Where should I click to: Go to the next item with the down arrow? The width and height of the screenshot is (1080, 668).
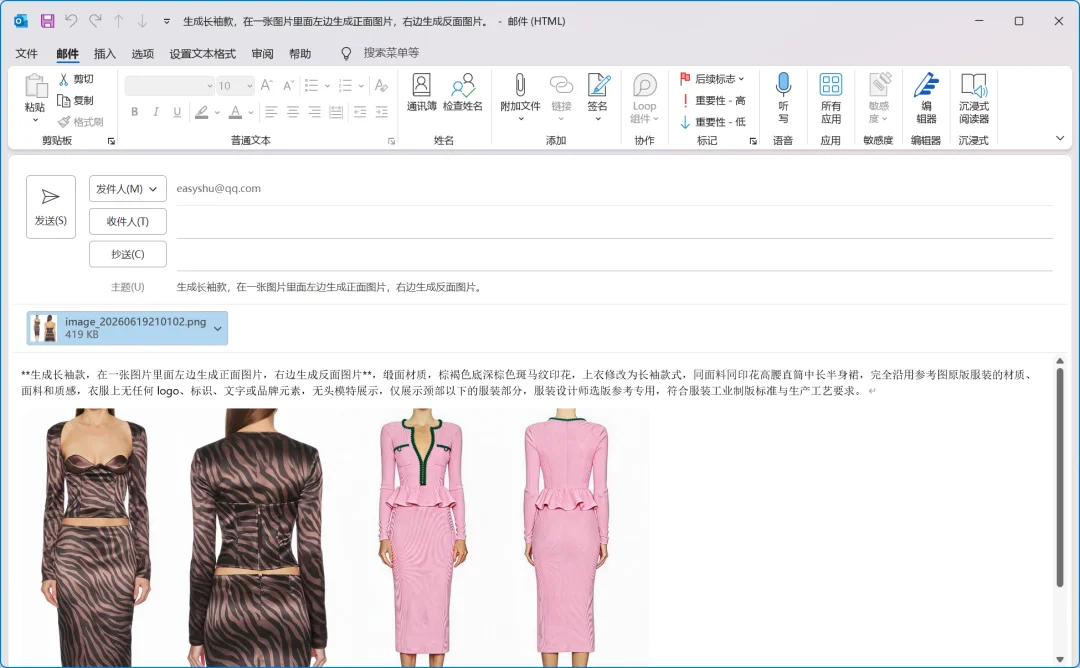pos(142,21)
